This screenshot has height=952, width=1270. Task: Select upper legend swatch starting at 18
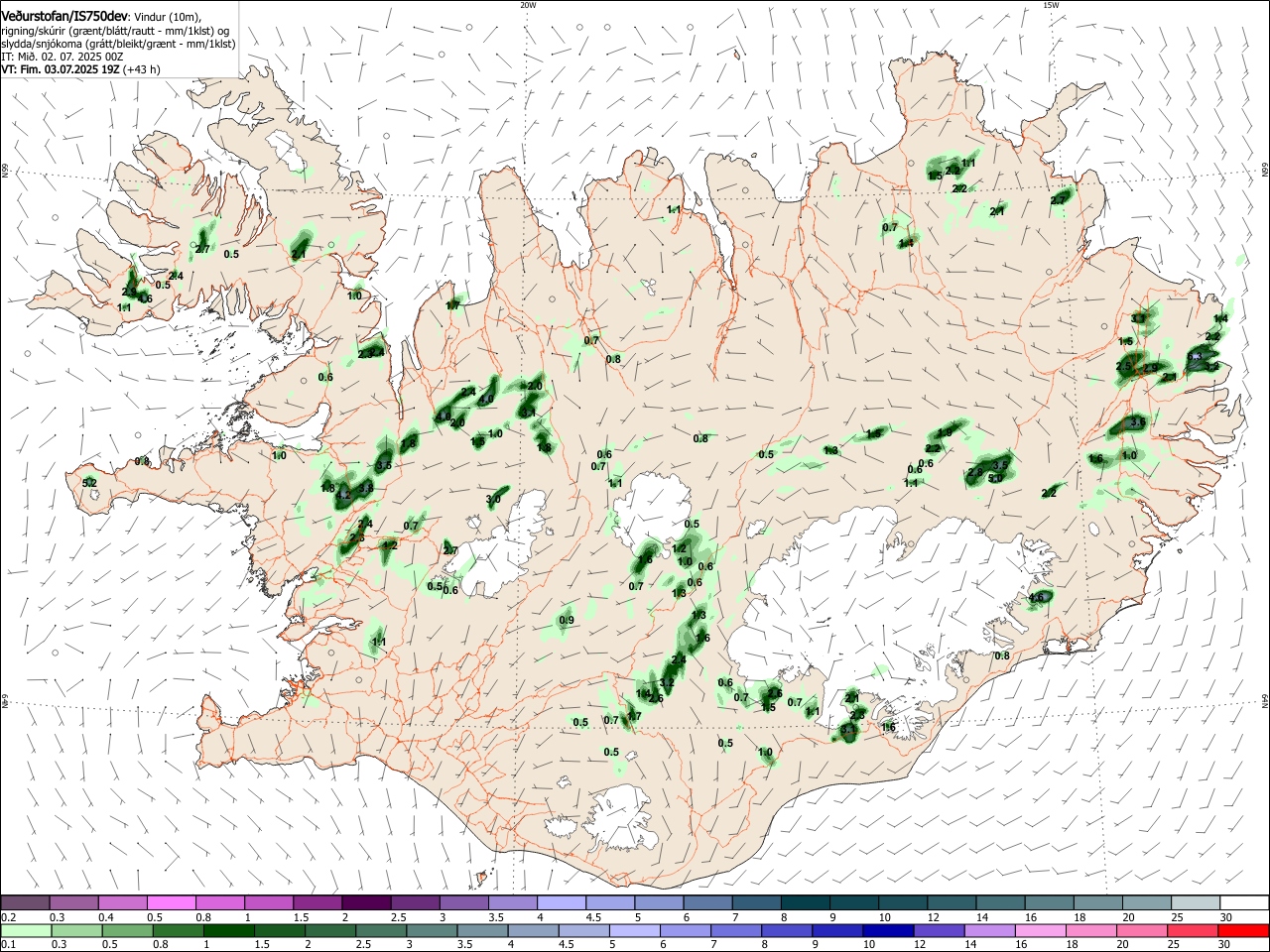tap(1097, 902)
